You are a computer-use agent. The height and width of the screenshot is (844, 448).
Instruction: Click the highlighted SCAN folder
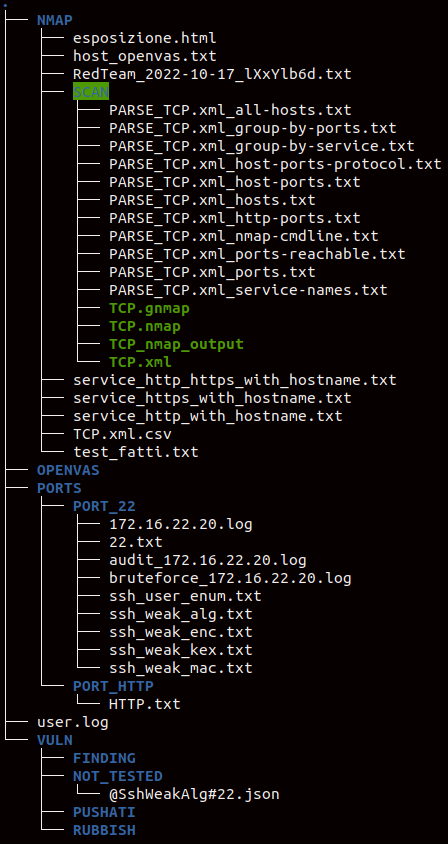91,92
